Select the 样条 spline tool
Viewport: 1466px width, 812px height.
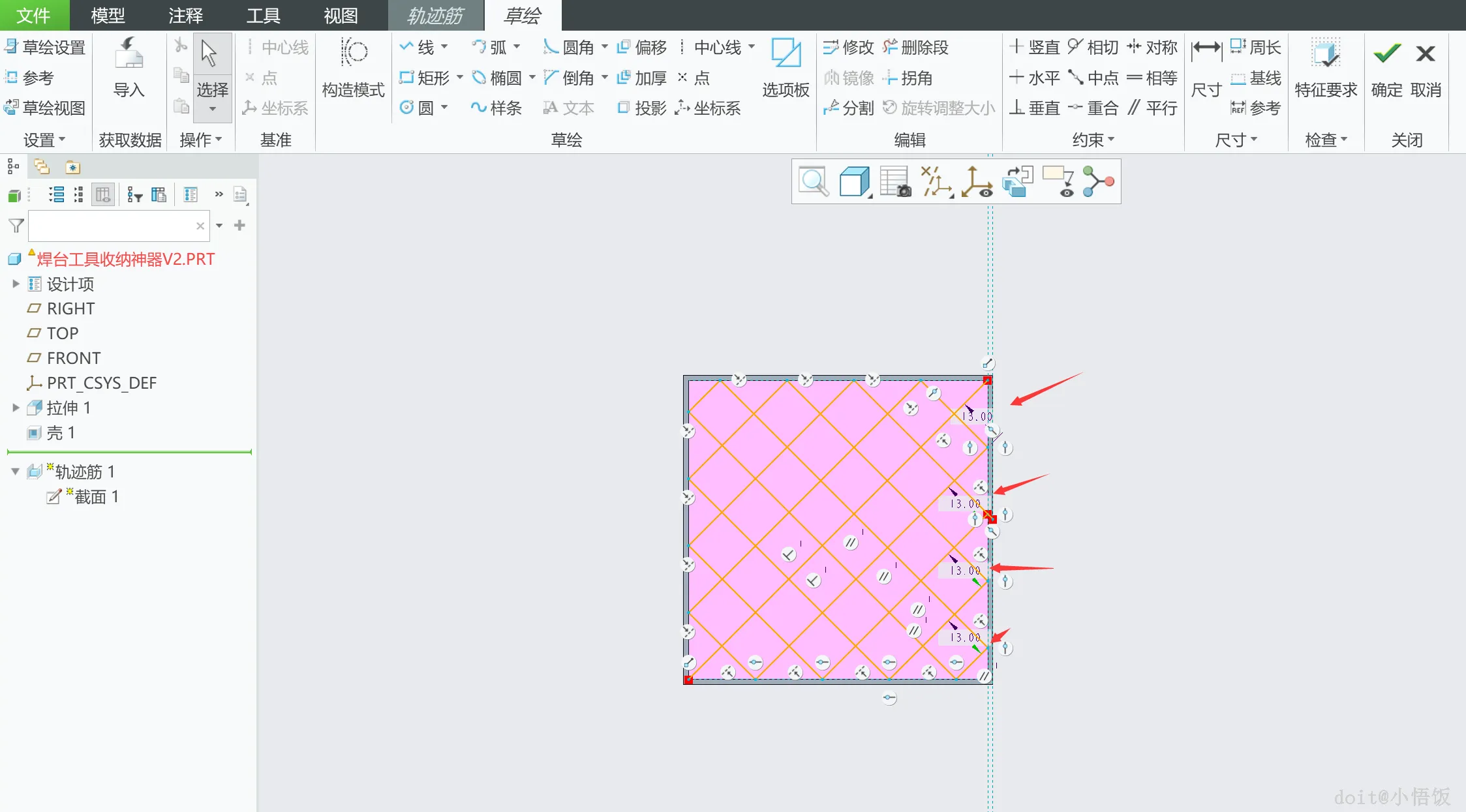pos(496,108)
